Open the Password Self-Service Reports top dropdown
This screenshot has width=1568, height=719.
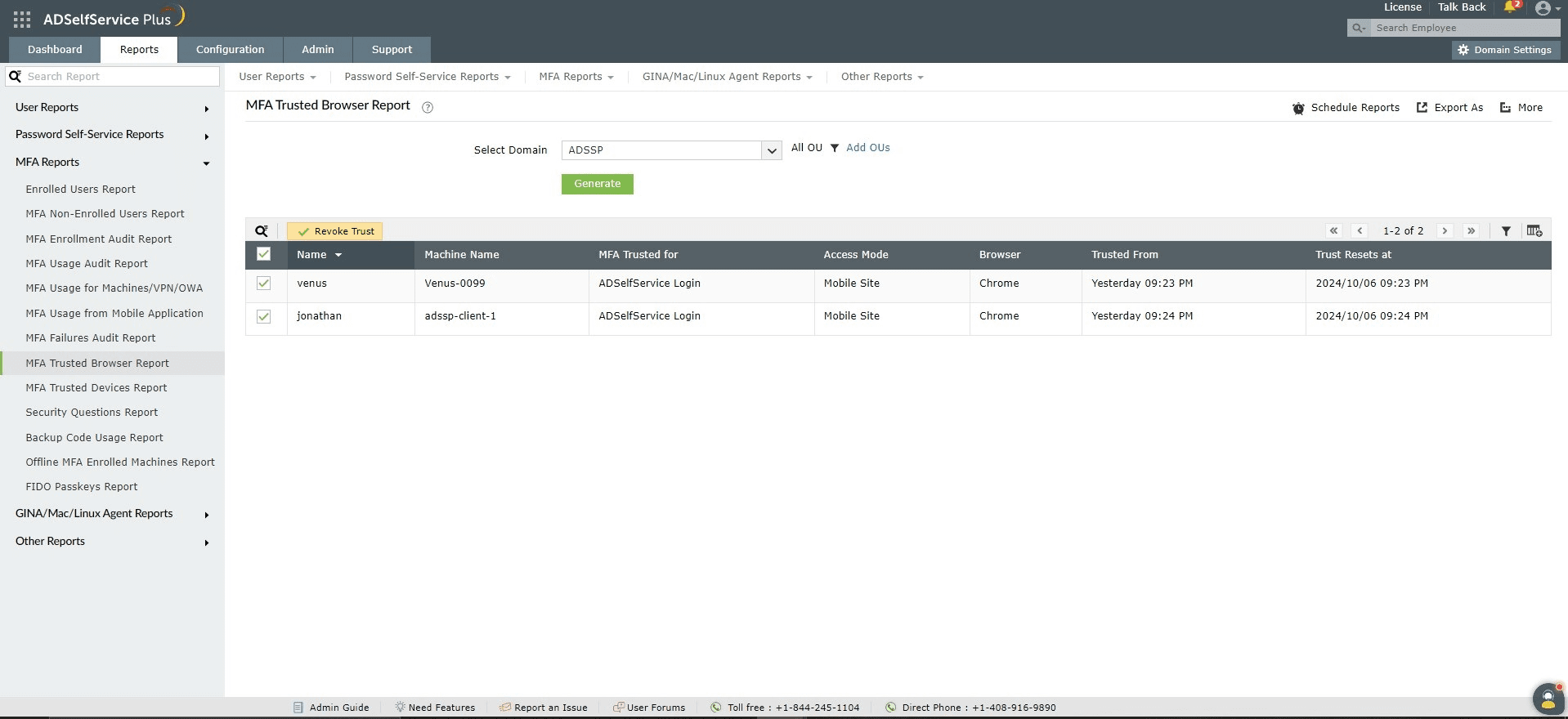(428, 77)
